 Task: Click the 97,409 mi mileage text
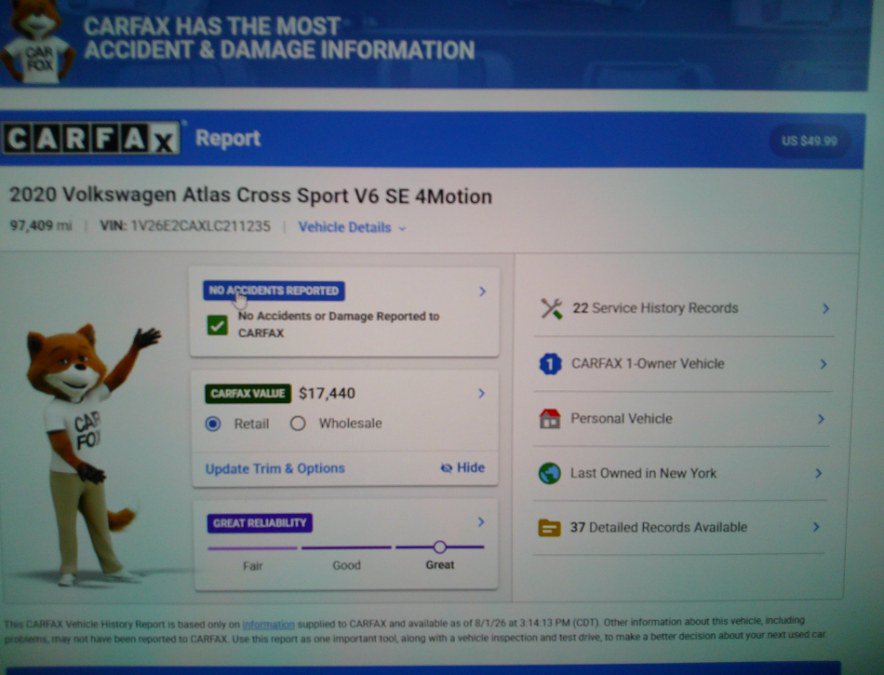click(41, 226)
